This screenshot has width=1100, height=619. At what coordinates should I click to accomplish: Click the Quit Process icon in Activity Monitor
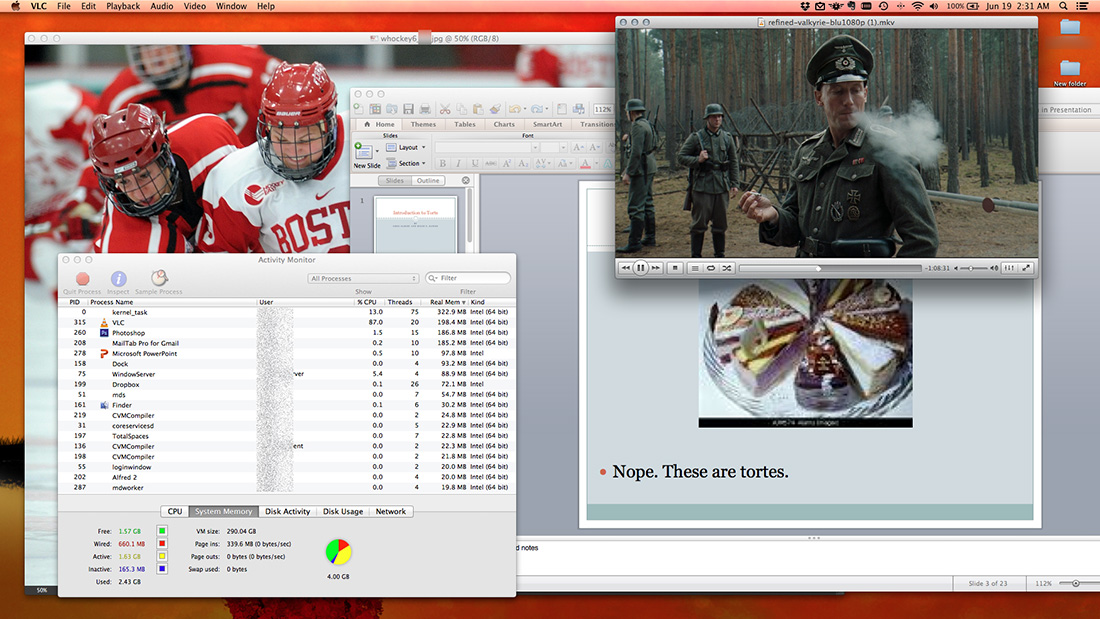[x=83, y=279]
